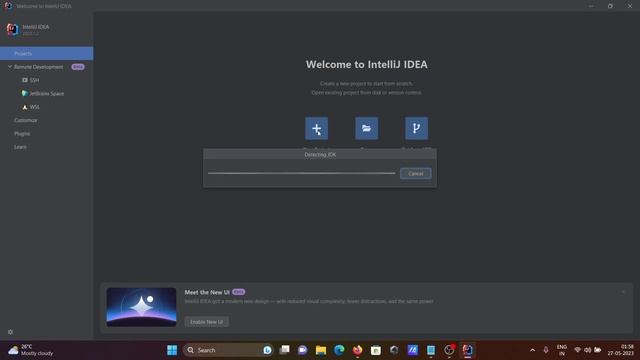Open the Learn section
The image size is (640, 360).
coord(20,147)
